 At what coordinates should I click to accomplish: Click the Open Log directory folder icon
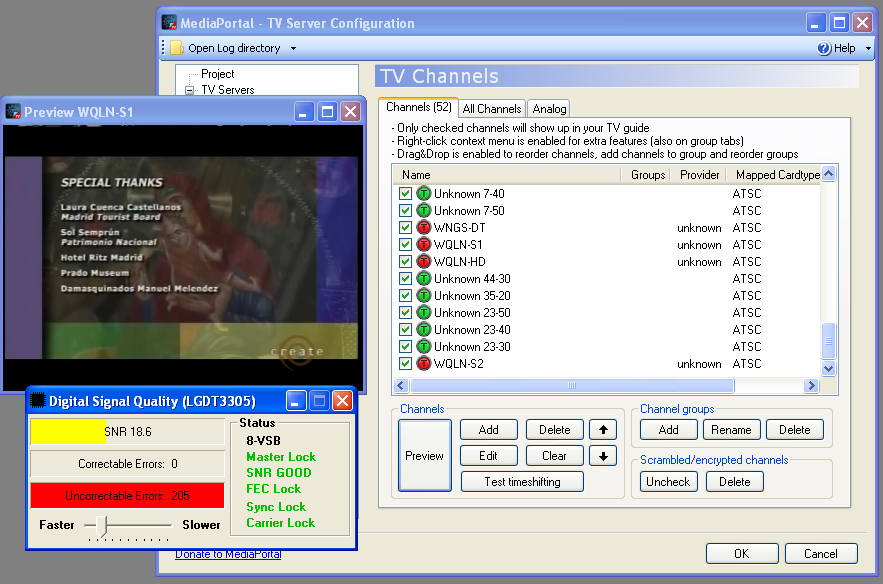(x=177, y=48)
